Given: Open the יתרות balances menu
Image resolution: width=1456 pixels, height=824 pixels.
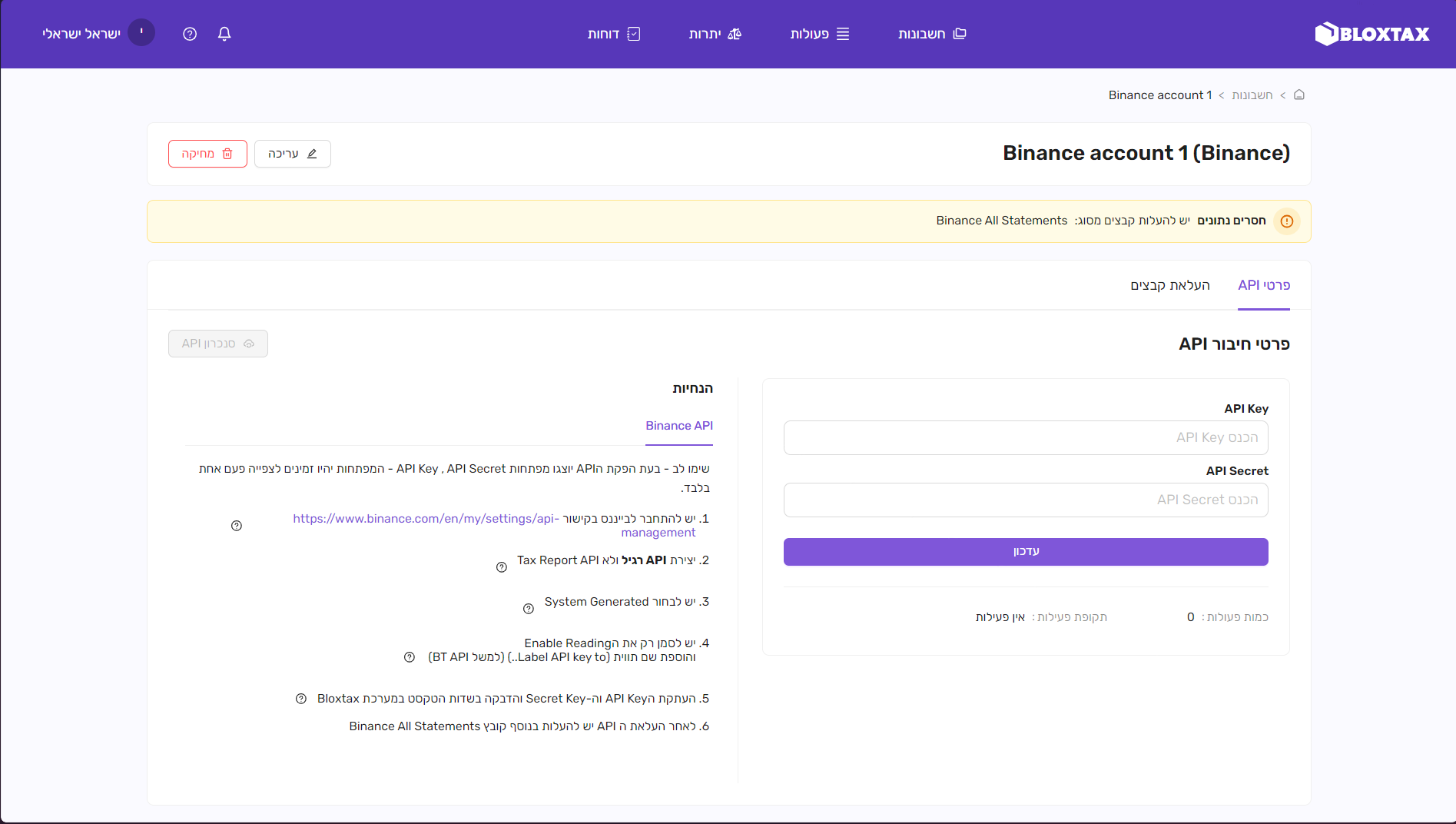Looking at the screenshot, I should coord(715,34).
